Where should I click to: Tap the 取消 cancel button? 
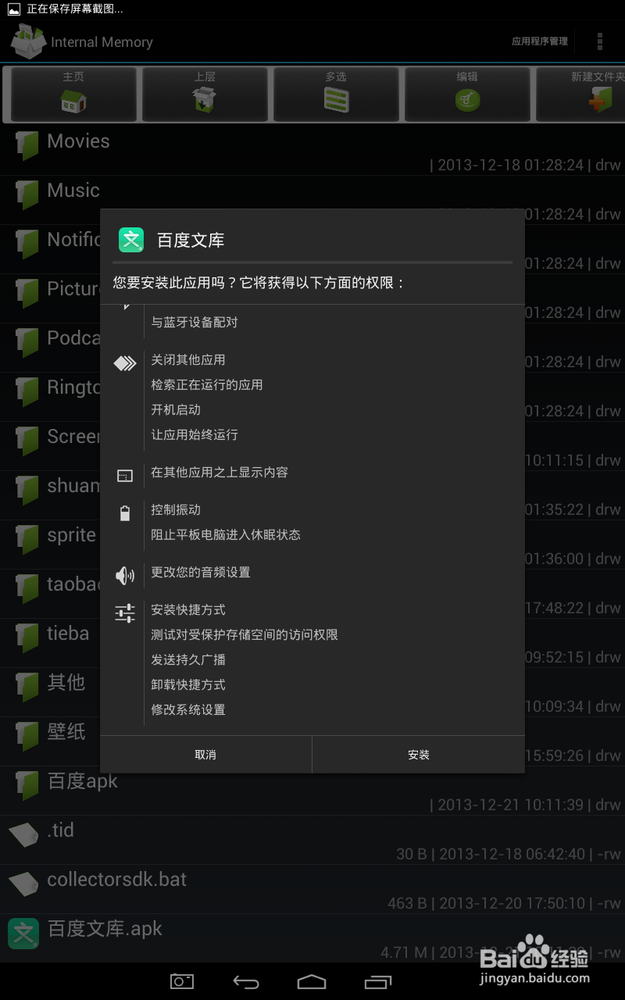(x=205, y=754)
